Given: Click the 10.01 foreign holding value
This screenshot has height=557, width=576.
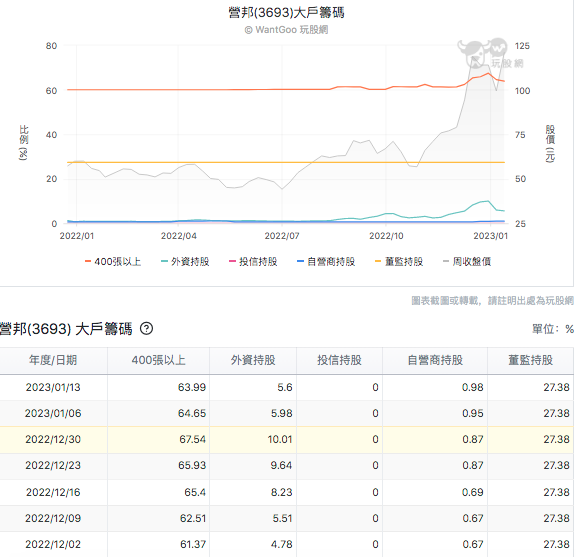Looking at the screenshot, I should pos(280,439).
